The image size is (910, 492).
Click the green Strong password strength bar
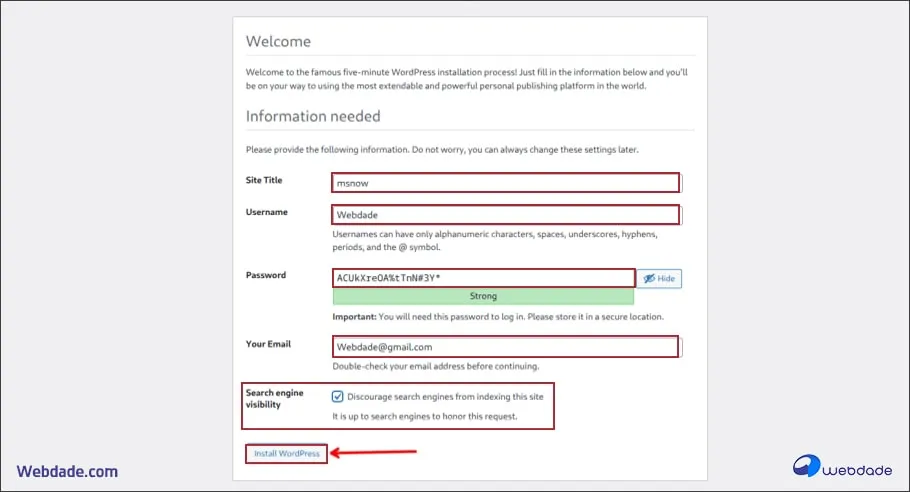pos(483,296)
